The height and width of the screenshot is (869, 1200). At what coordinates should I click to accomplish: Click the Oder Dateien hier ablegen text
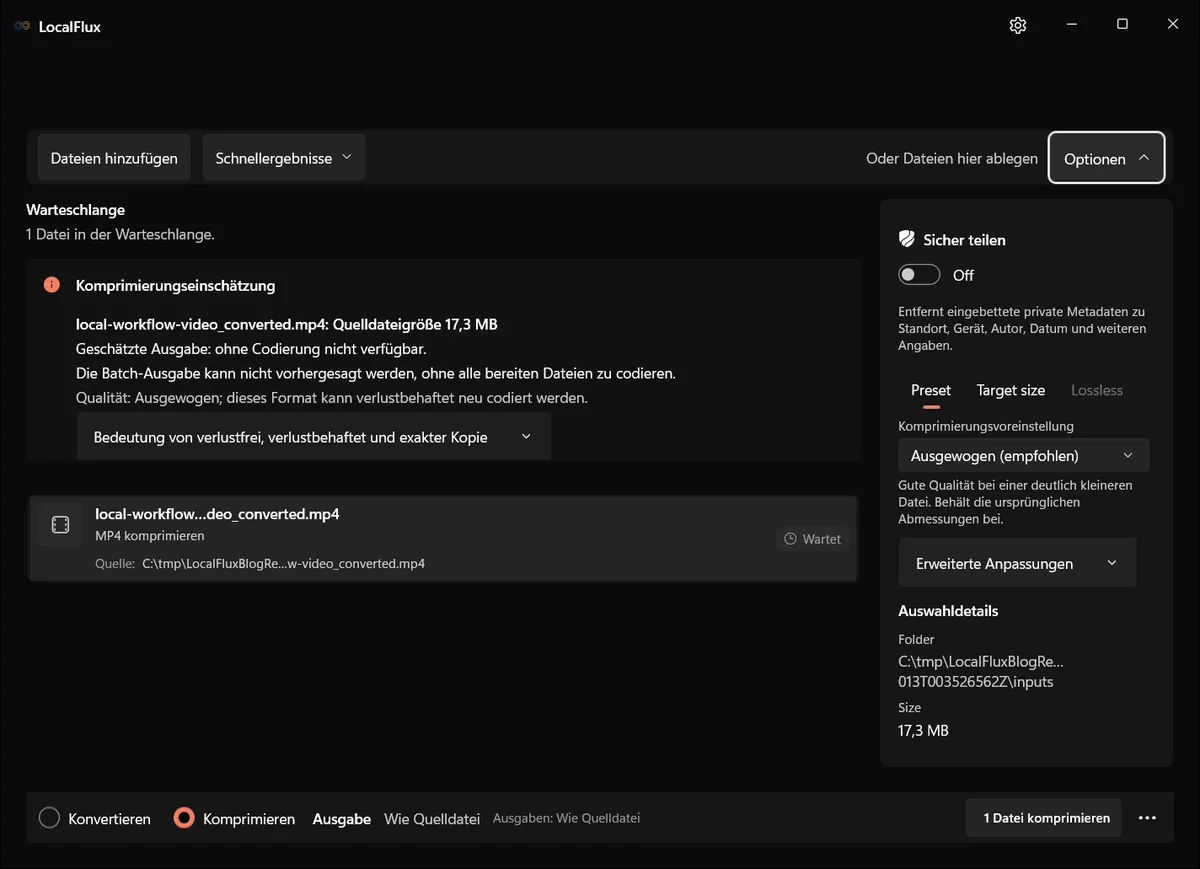tap(952, 158)
